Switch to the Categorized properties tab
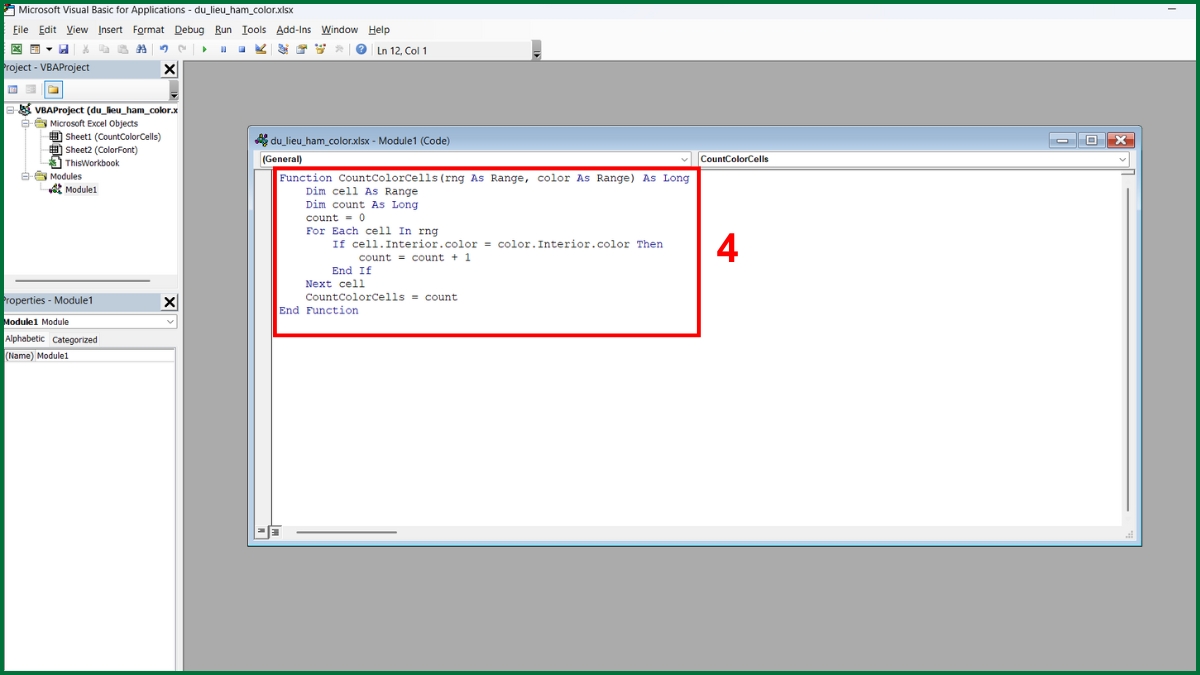1200x675 pixels. coord(75,340)
